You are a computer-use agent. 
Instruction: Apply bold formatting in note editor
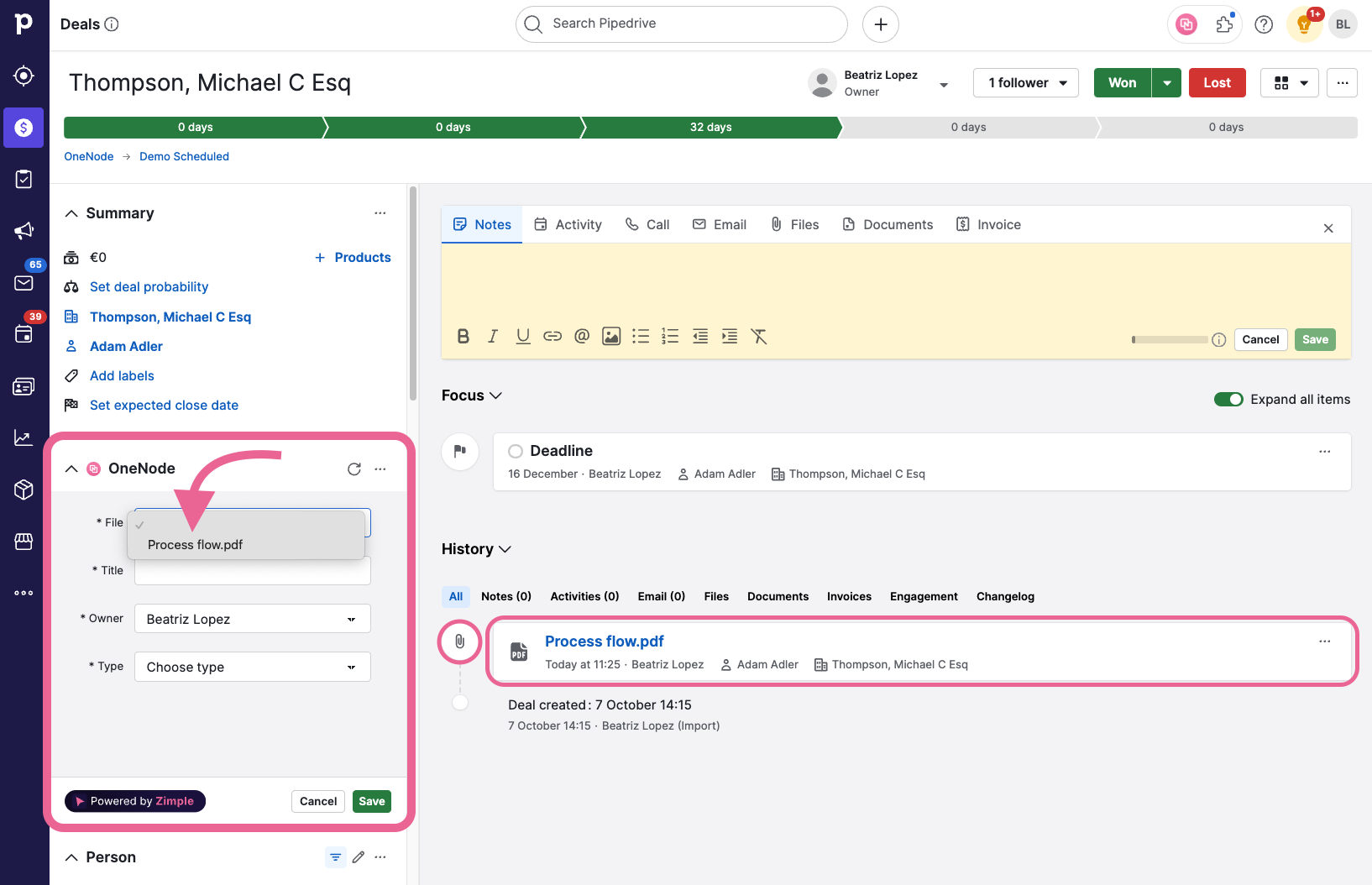[463, 337]
